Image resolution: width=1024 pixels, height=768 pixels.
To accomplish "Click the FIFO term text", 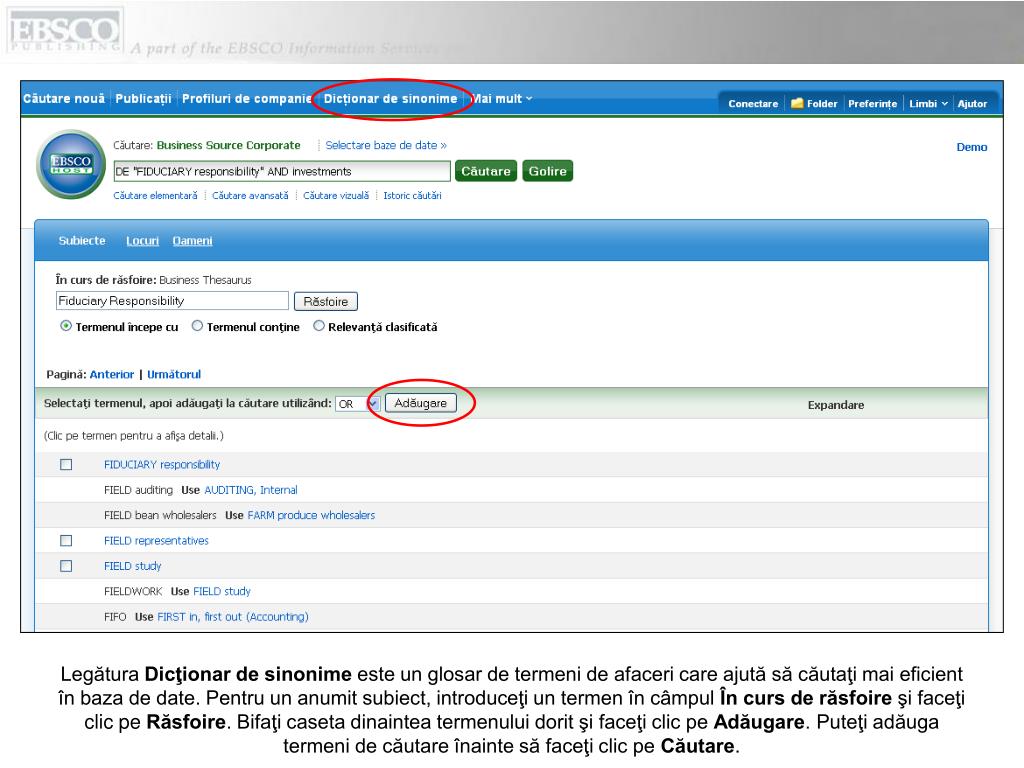I will [115, 616].
